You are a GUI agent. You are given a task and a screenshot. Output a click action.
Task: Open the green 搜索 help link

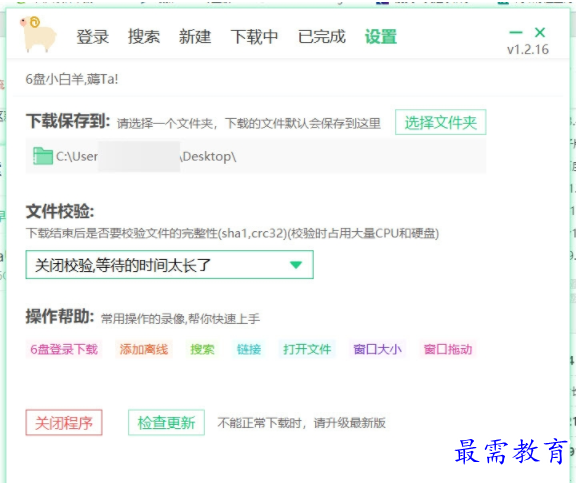[202, 349]
